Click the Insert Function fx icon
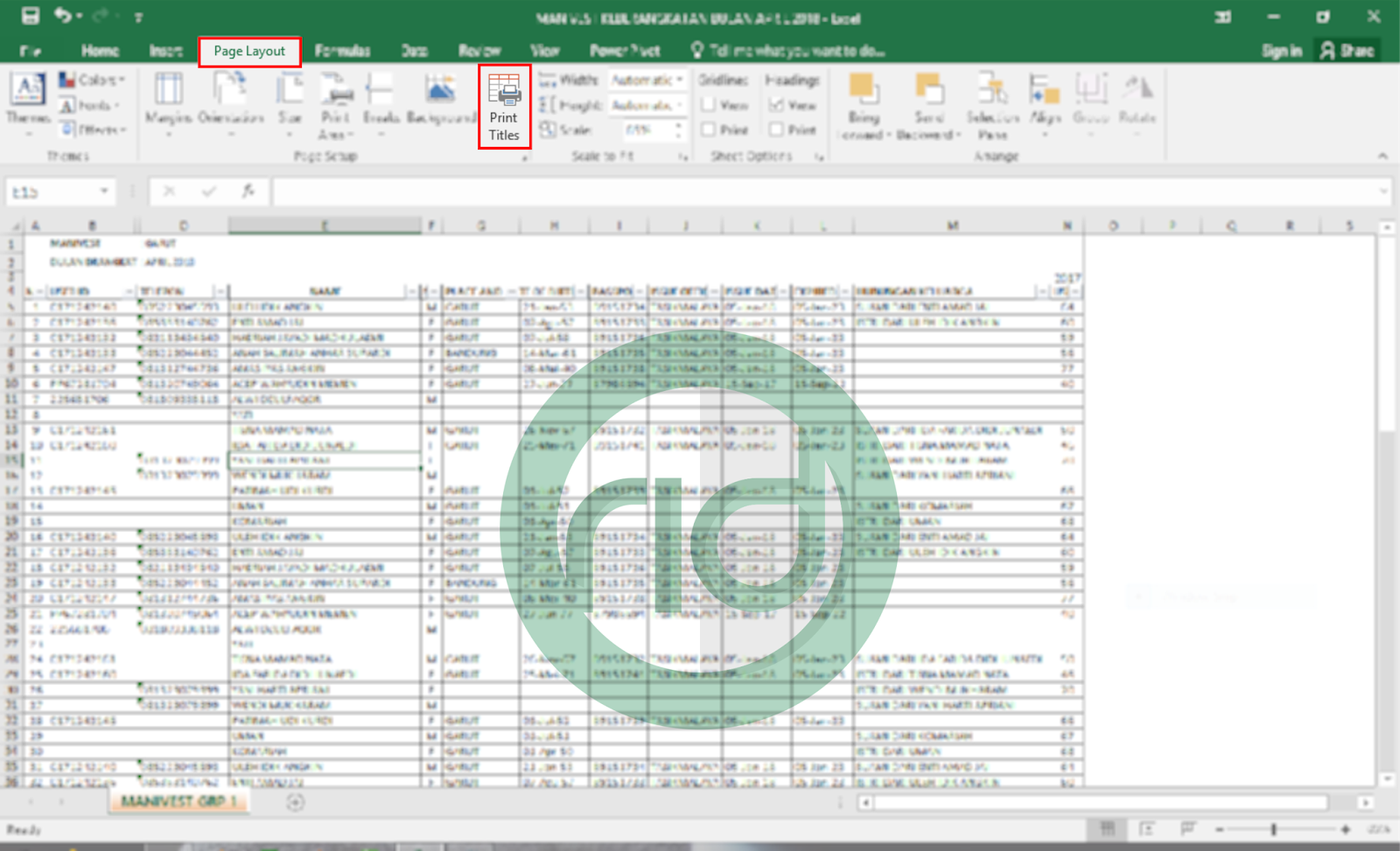Image resolution: width=1400 pixels, height=851 pixels. click(248, 191)
